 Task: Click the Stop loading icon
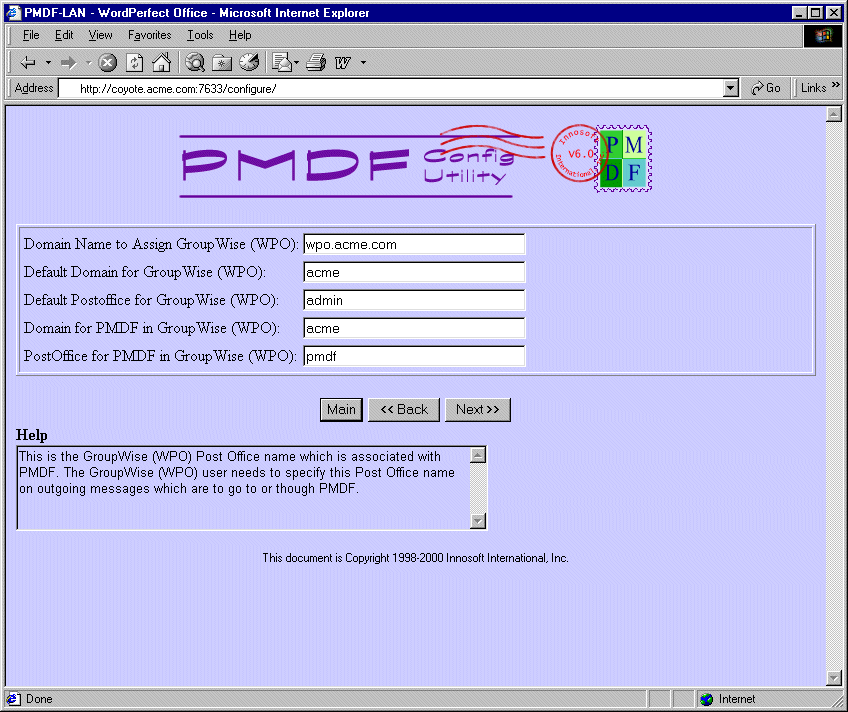(x=108, y=62)
